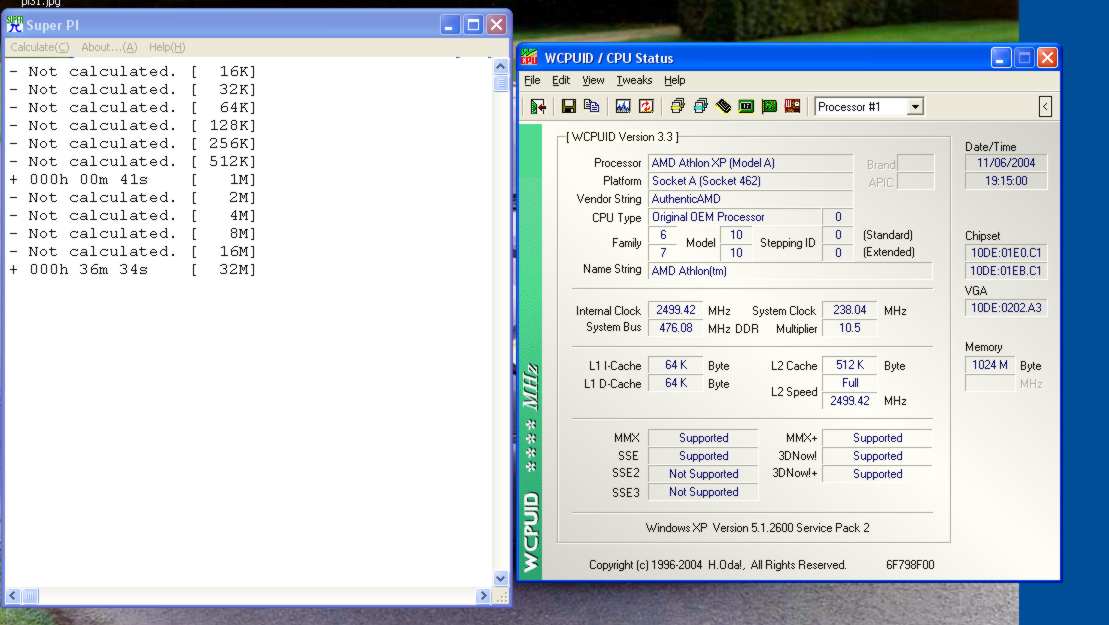Click the 'Not calculated' 16K row
Image resolution: width=1109 pixels, height=625 pixels.
point(133,71)
